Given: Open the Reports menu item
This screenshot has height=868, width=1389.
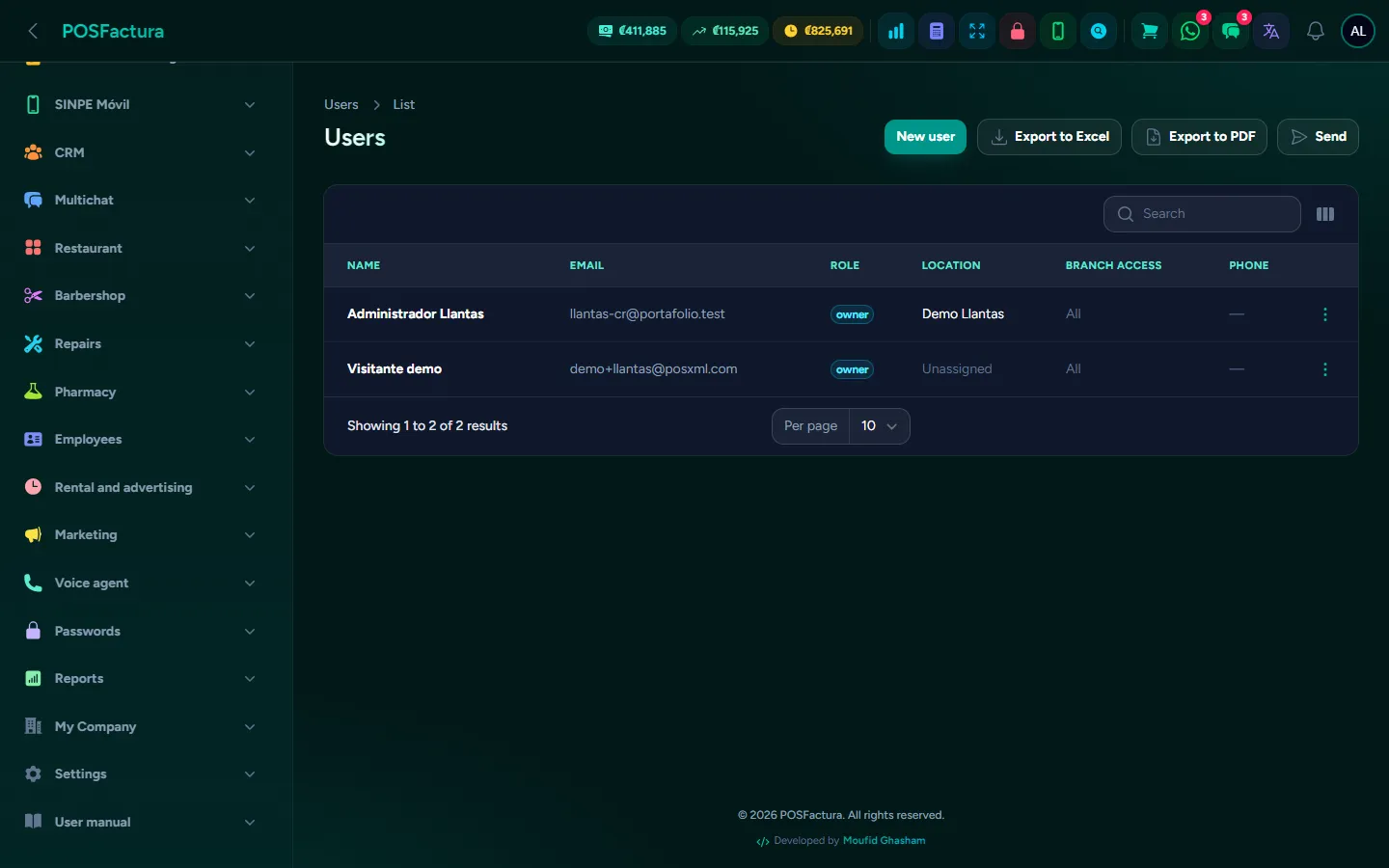Looking at the screenshot, I should (141, 678).
